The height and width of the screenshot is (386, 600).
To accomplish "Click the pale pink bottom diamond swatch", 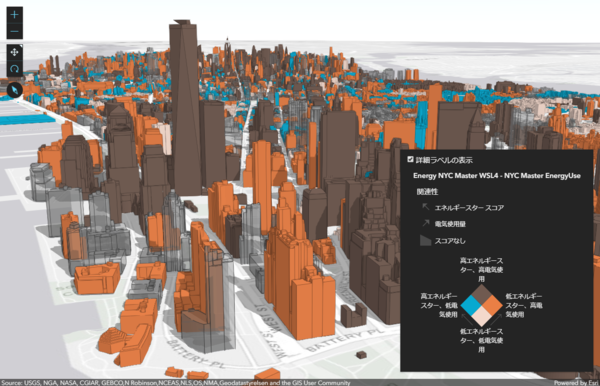I will tap(481, 316).
